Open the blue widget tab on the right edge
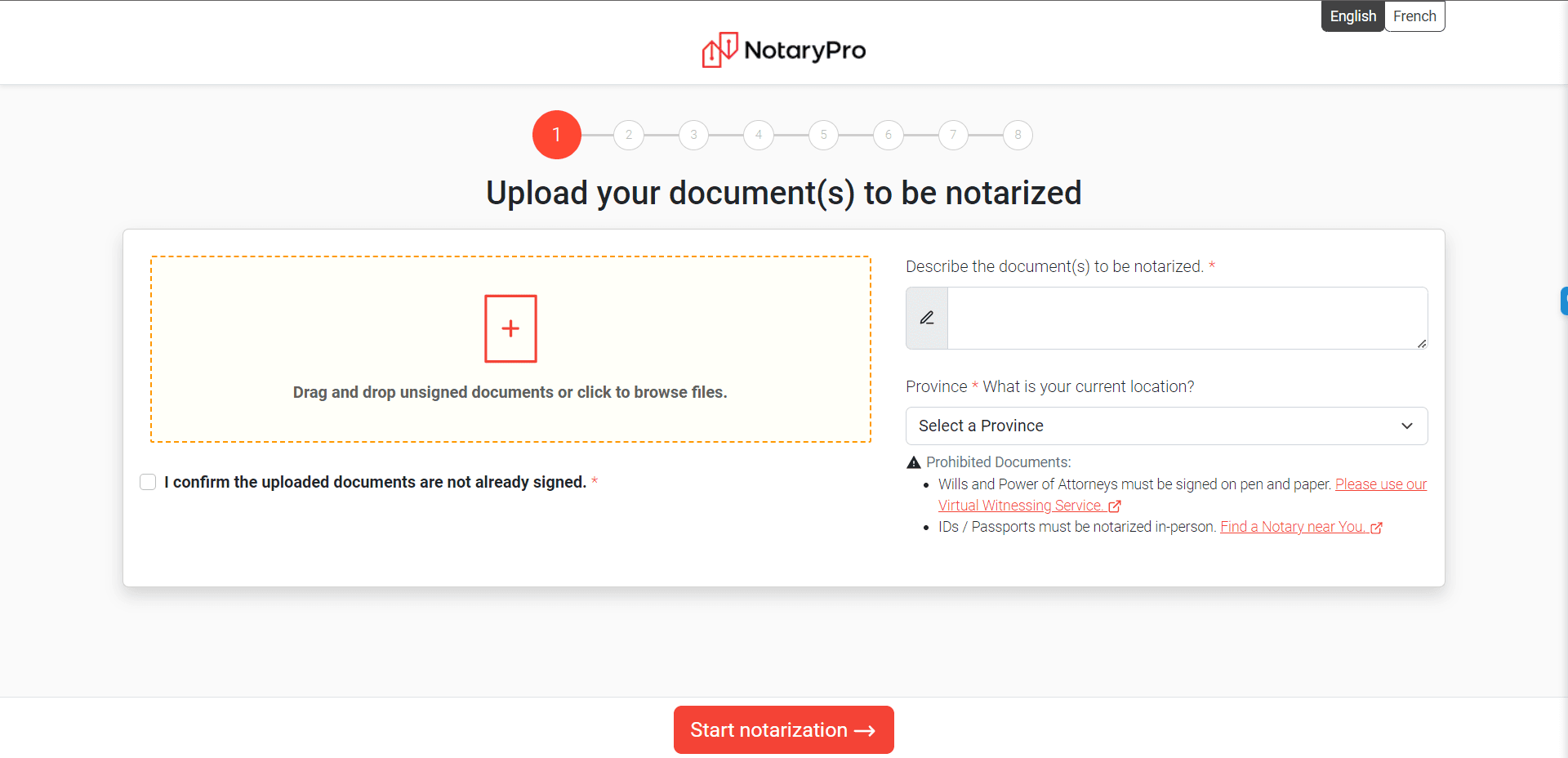 coord(1562,301)
